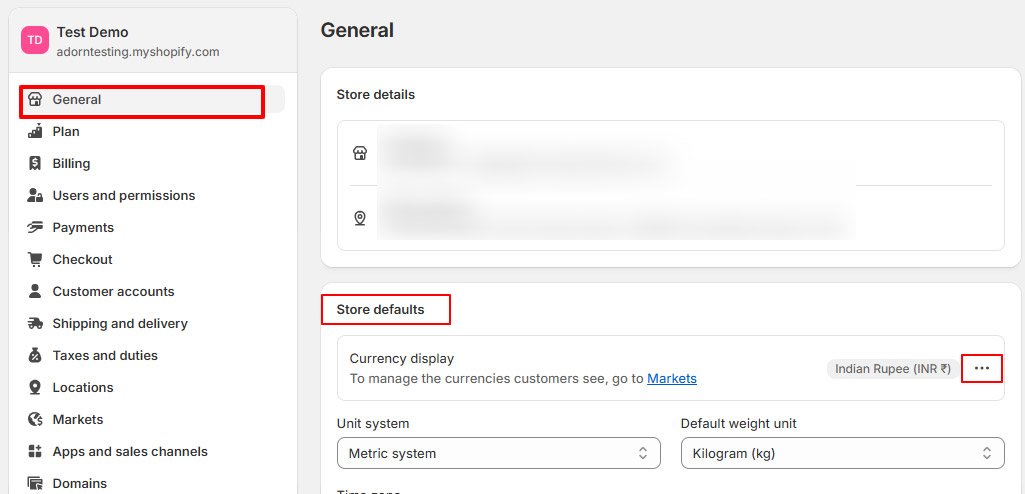This screenshot has height=494, width=1025.
Task: Open Locations settings page
Action: tap(83, 387)
